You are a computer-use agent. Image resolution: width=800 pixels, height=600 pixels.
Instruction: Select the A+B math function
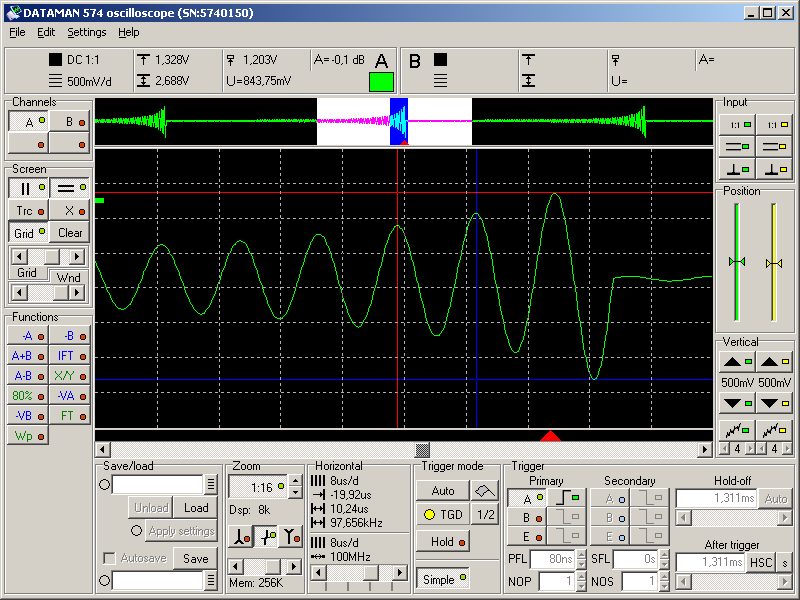pyautogui.click(x=27, y=355)
